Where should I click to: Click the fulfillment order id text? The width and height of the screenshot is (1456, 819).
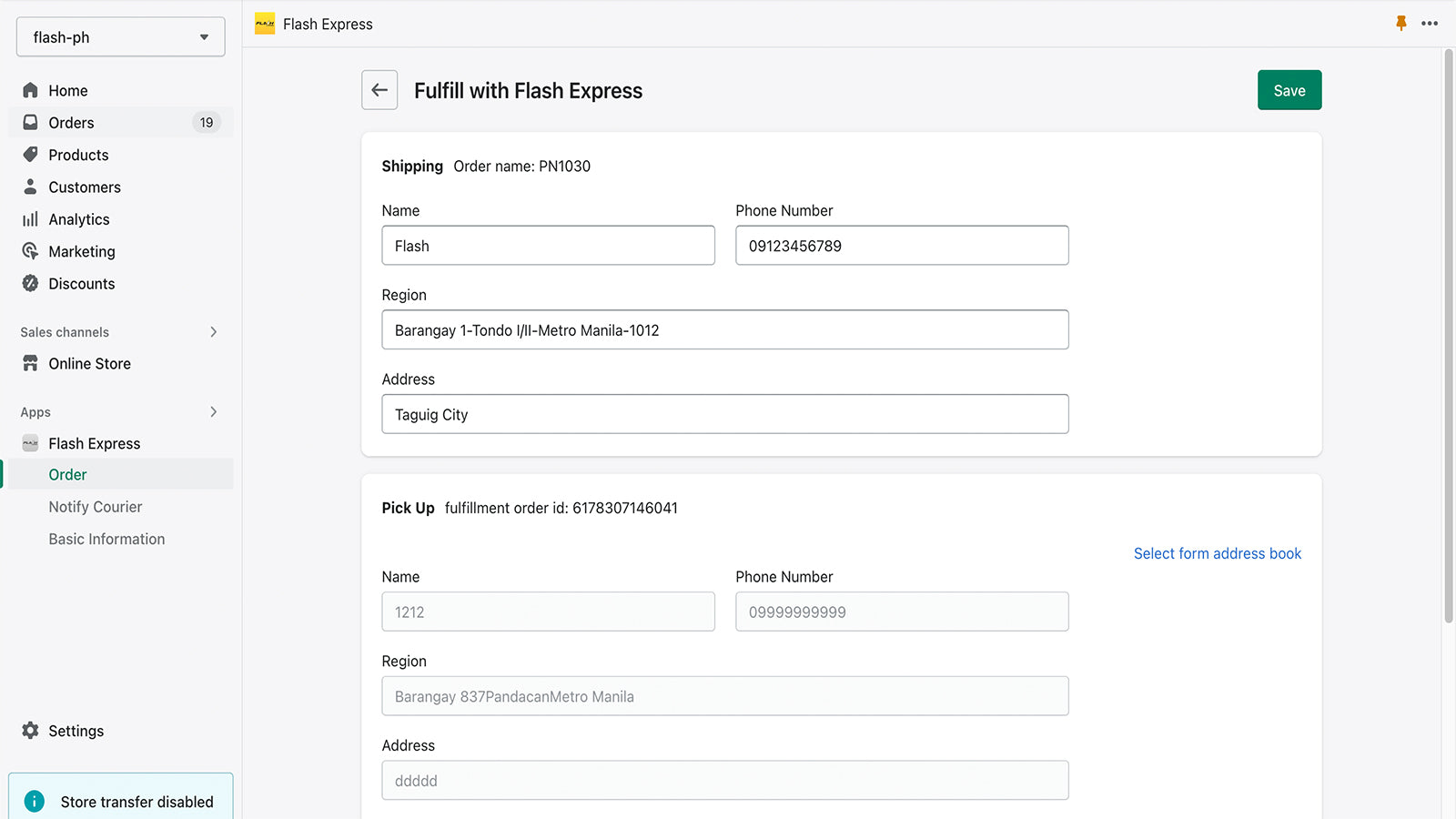[x=561, y=508]
